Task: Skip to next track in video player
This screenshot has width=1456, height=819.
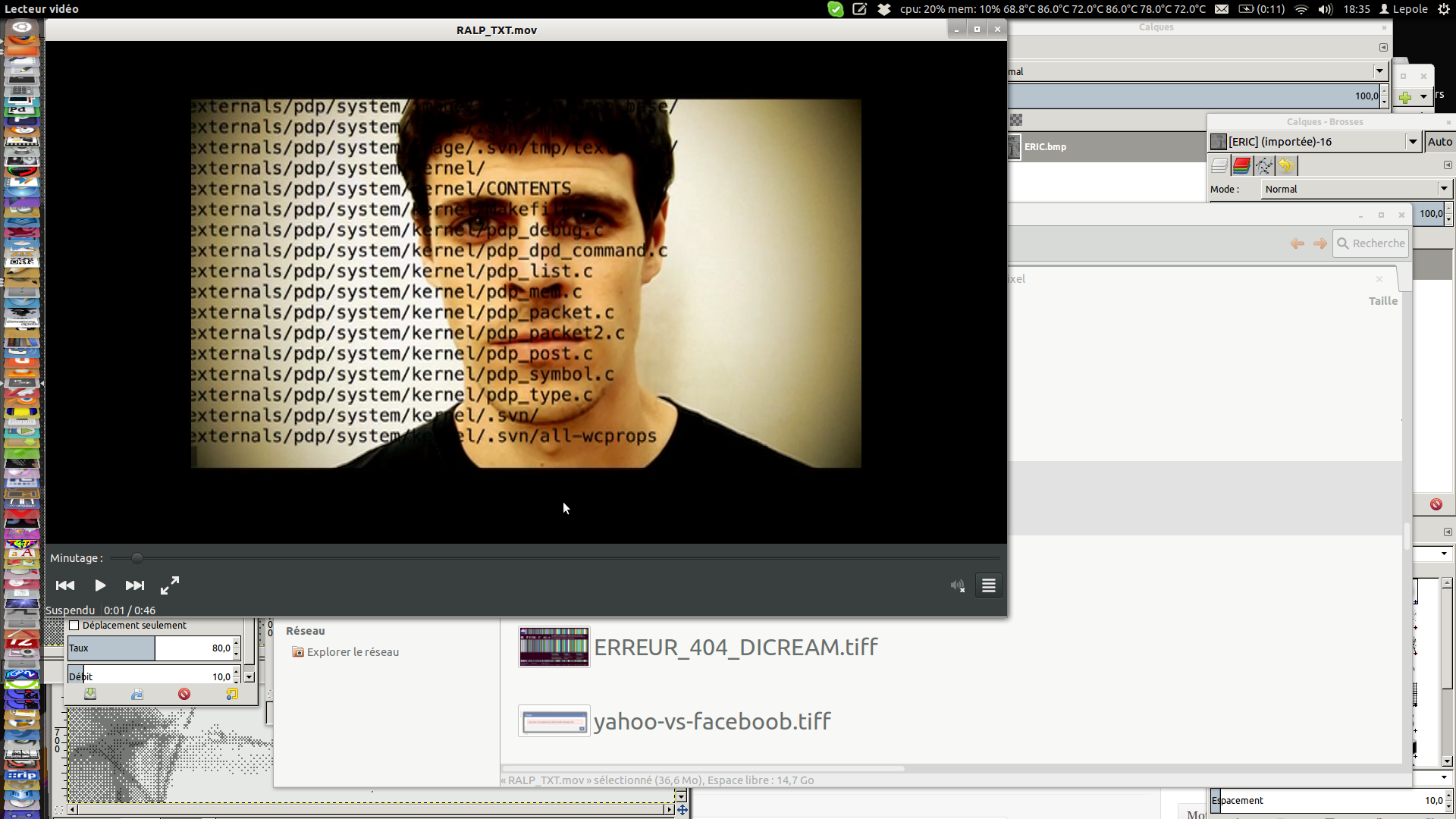Action: tap(135, 585)
